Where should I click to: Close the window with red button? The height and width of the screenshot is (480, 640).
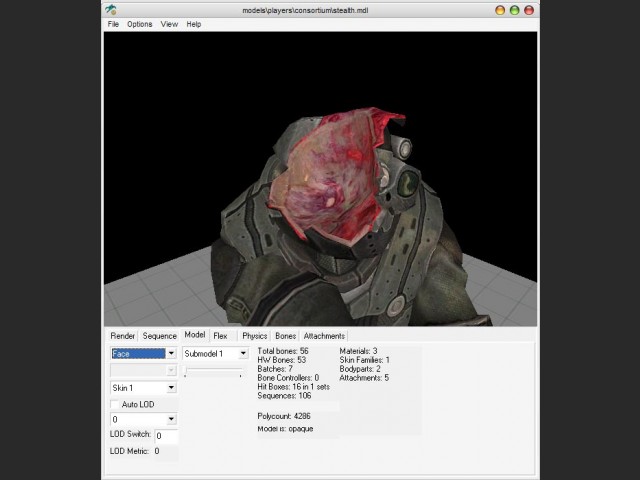click(x=529, y=10)
